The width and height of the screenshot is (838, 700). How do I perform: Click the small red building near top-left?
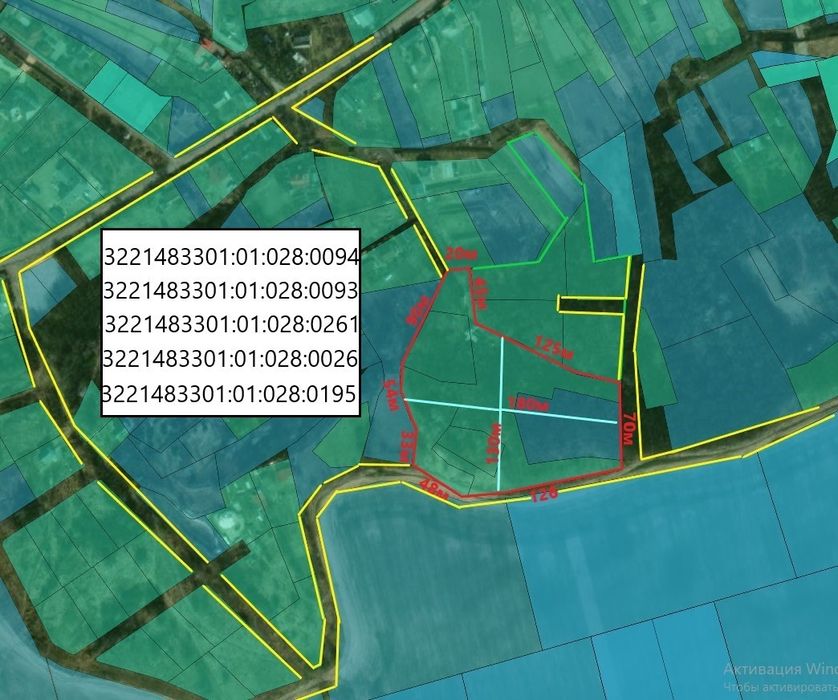(206, 41)
